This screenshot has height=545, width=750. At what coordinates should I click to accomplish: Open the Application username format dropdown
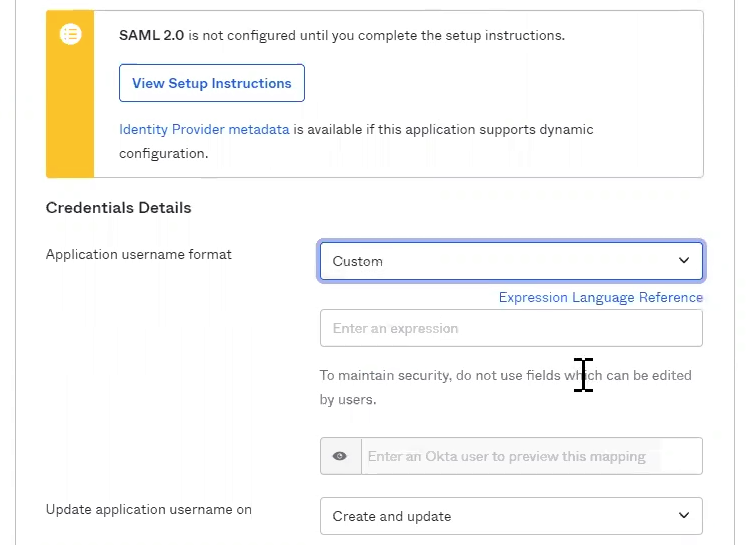(510, 261)
